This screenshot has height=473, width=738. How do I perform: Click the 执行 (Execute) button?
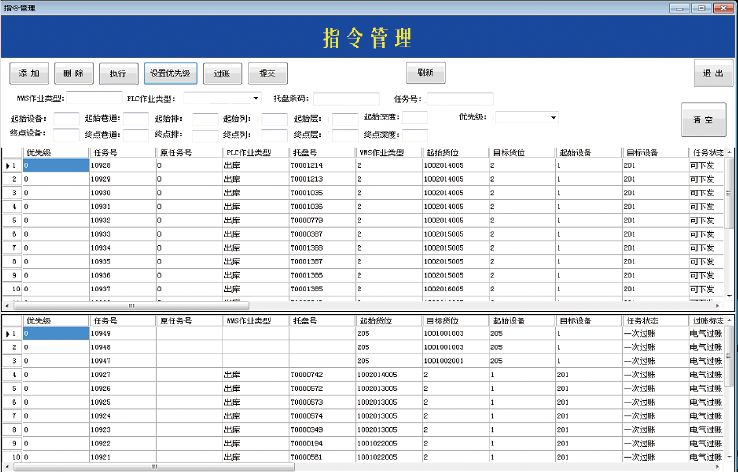[x=119, y=73]
